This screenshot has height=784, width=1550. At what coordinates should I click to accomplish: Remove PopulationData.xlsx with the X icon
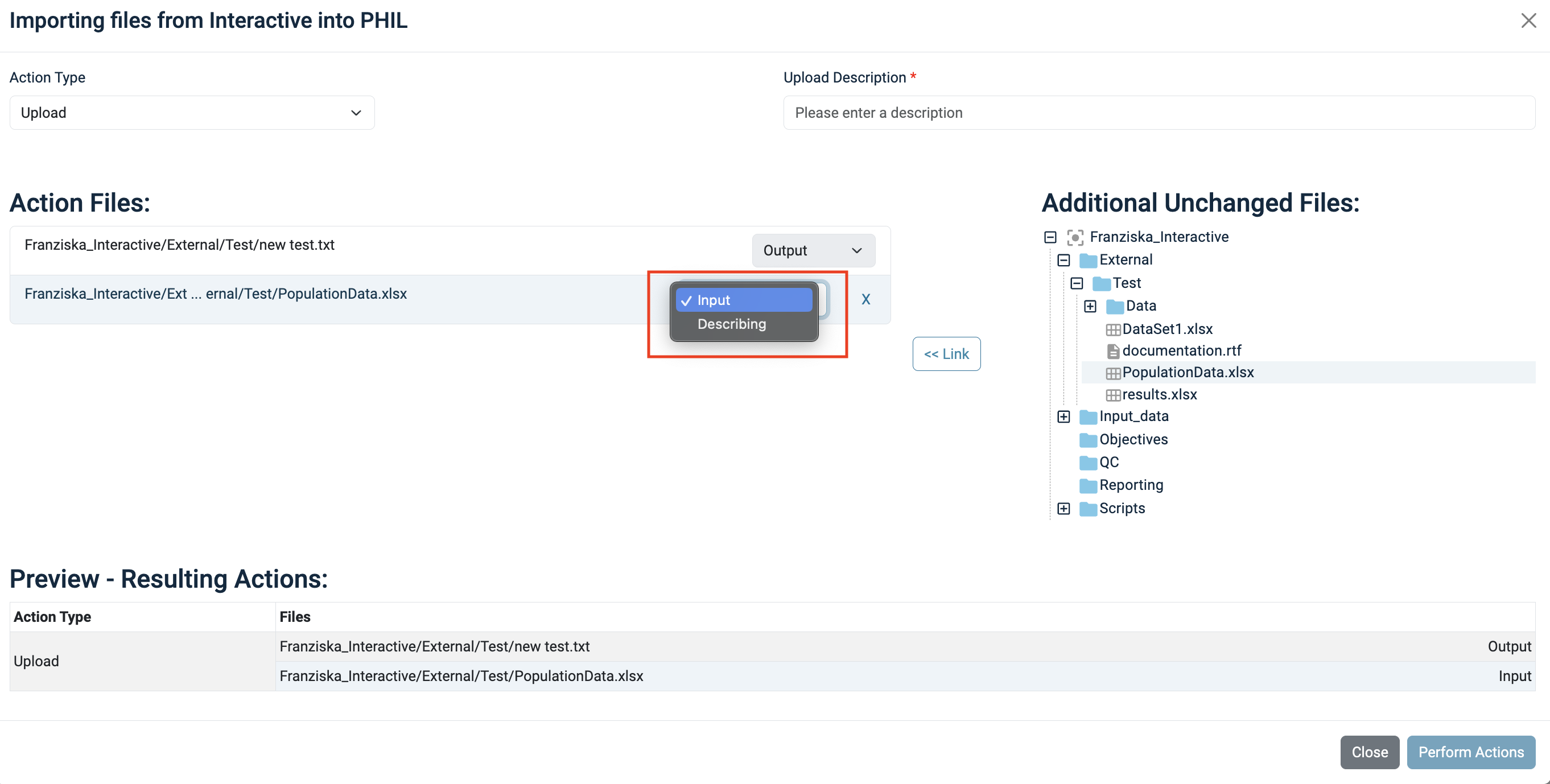pos(865,299)
